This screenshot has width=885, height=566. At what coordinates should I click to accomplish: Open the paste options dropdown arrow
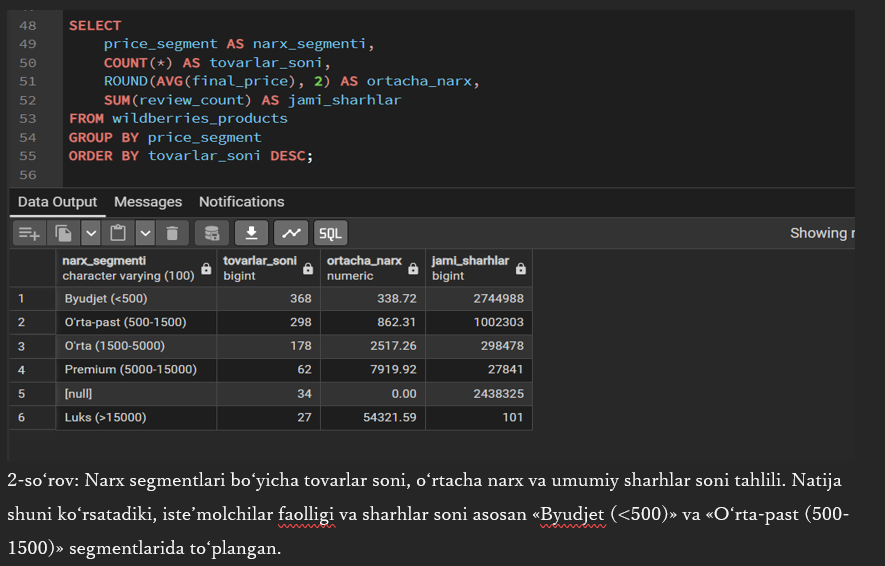click(145, 233)
